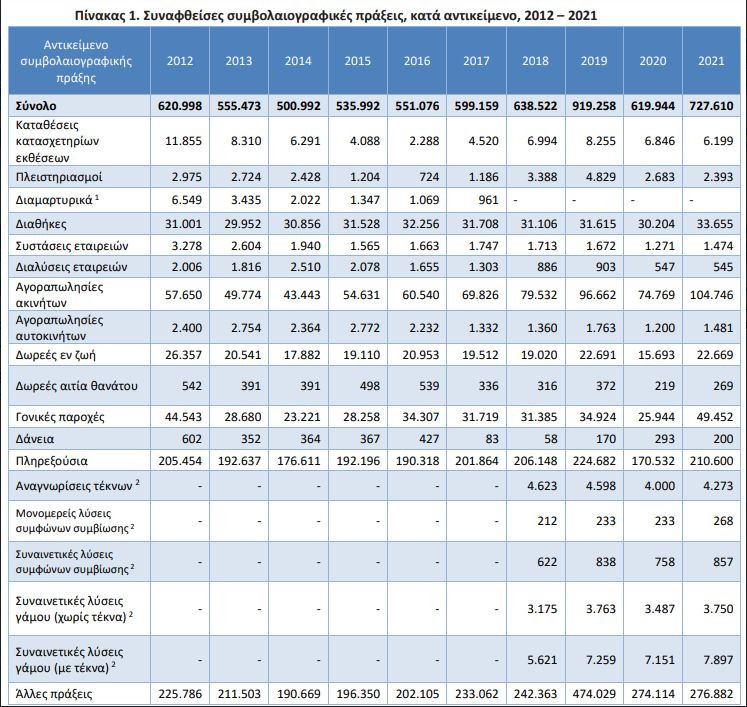Select value 44.543 in Γονικές παροχές row
This screenshot has width=747, height=707.
coord(183,417)
